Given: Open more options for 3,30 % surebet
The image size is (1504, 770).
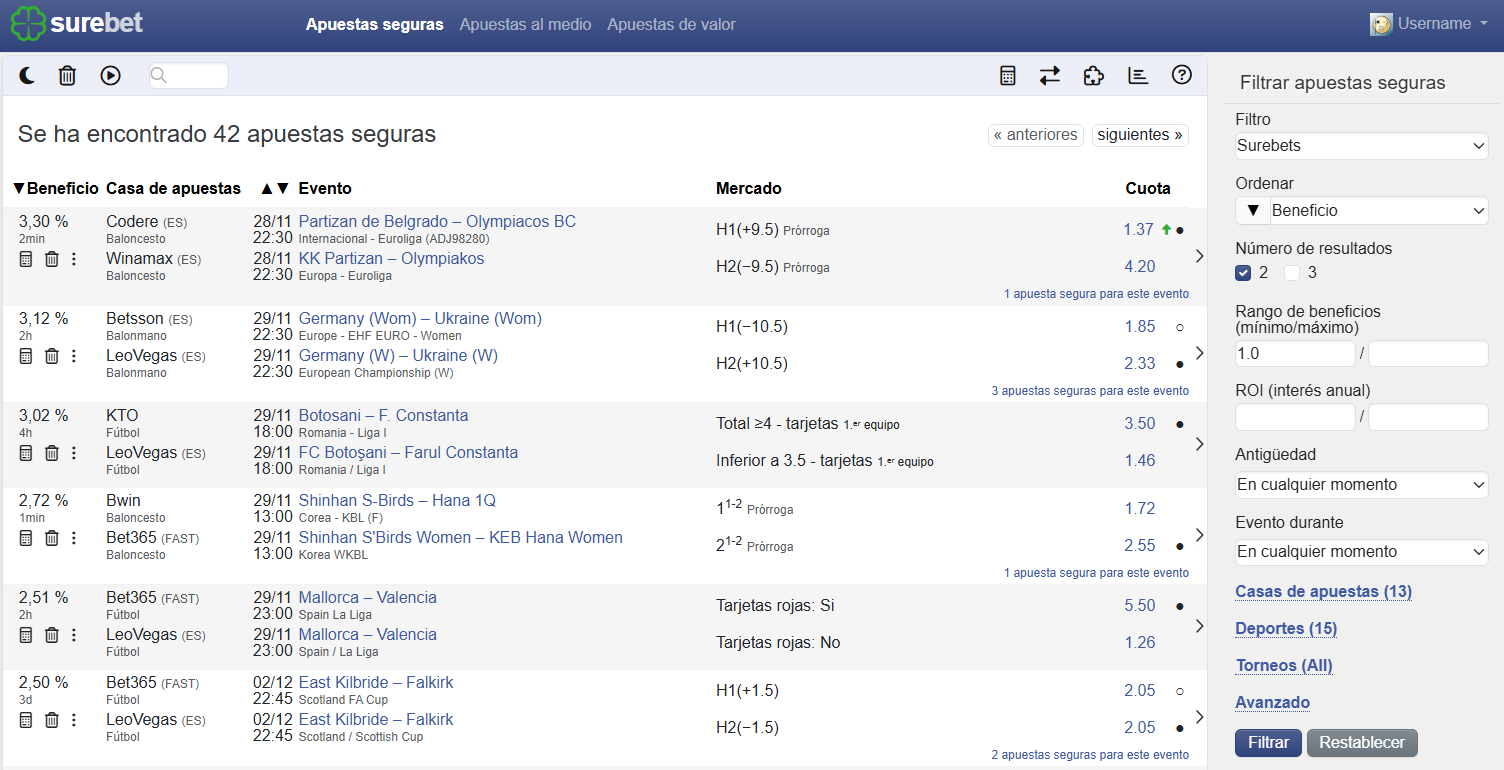Looking at the screenshot, I should 73,259.
